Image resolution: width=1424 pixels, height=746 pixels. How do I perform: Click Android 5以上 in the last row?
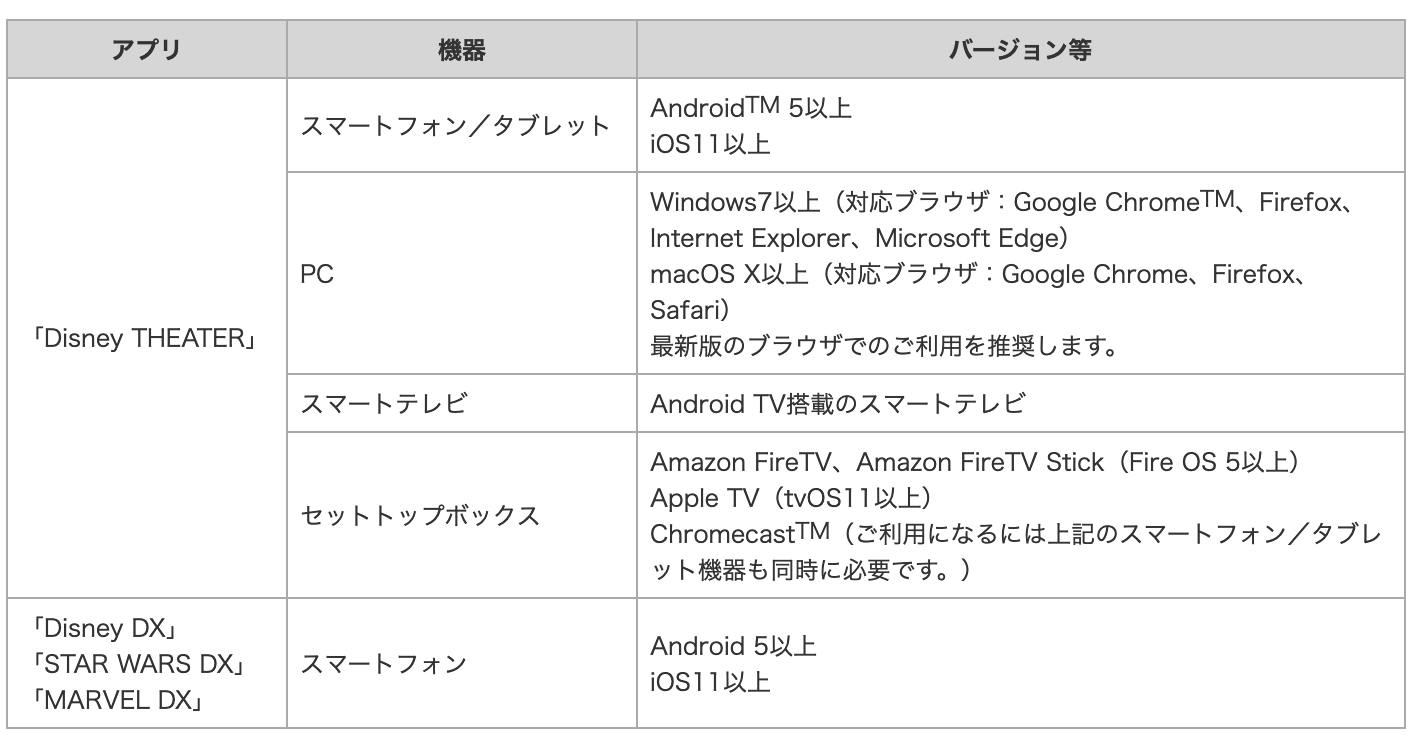733,646
